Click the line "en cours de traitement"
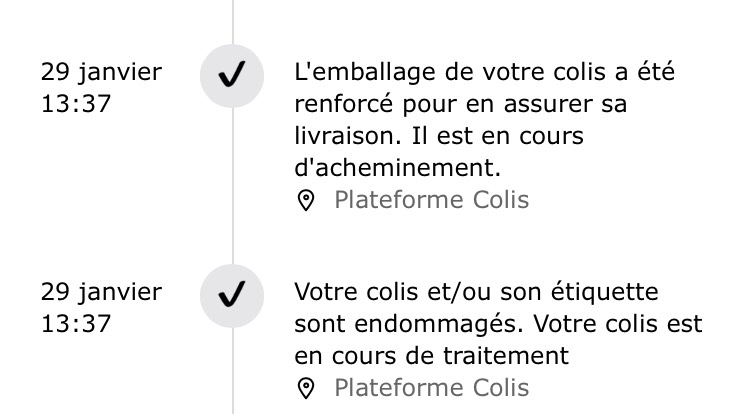733x414 pixels. (432, 355)
